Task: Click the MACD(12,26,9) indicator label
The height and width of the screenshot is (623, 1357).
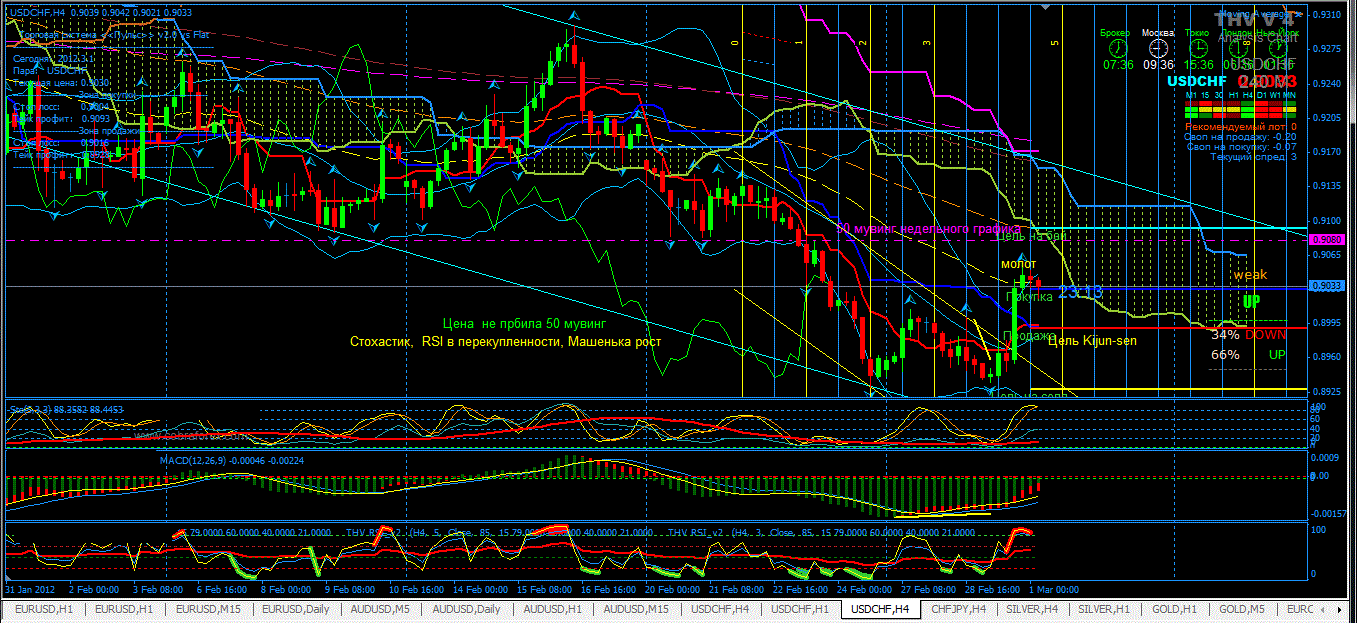Action: 216,460
